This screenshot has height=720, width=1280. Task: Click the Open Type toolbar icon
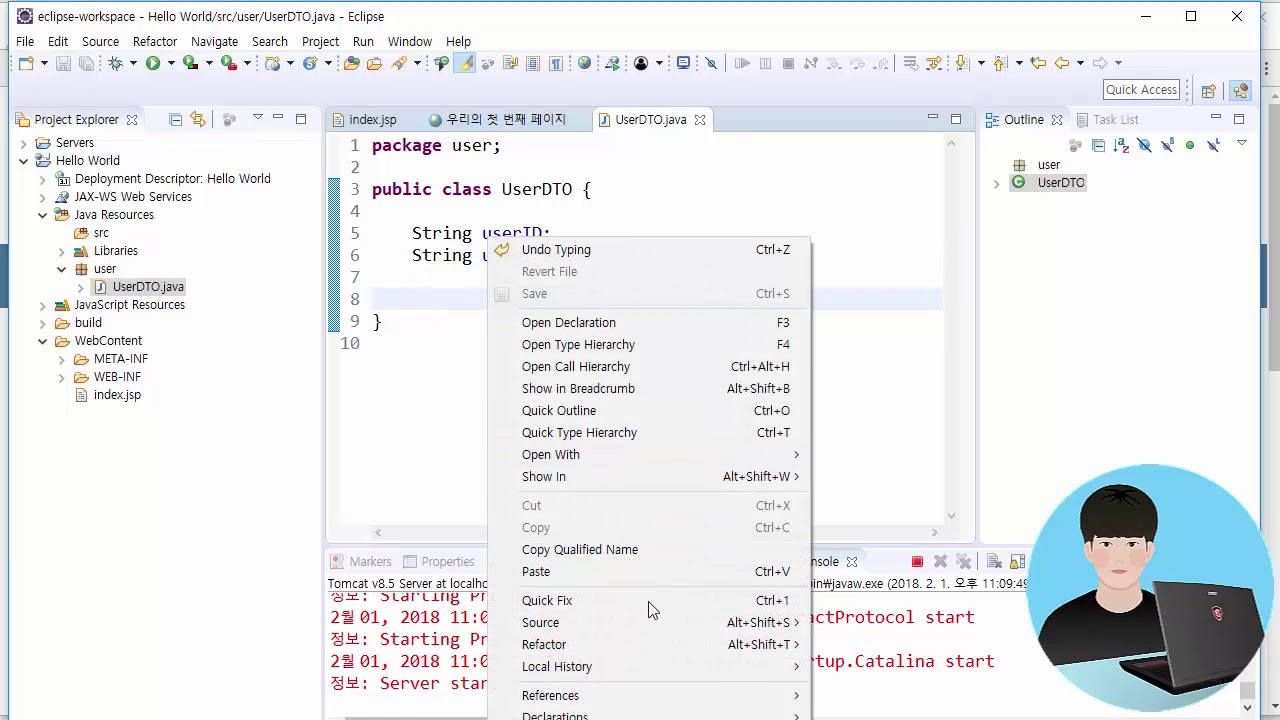[x=352, y=63]
